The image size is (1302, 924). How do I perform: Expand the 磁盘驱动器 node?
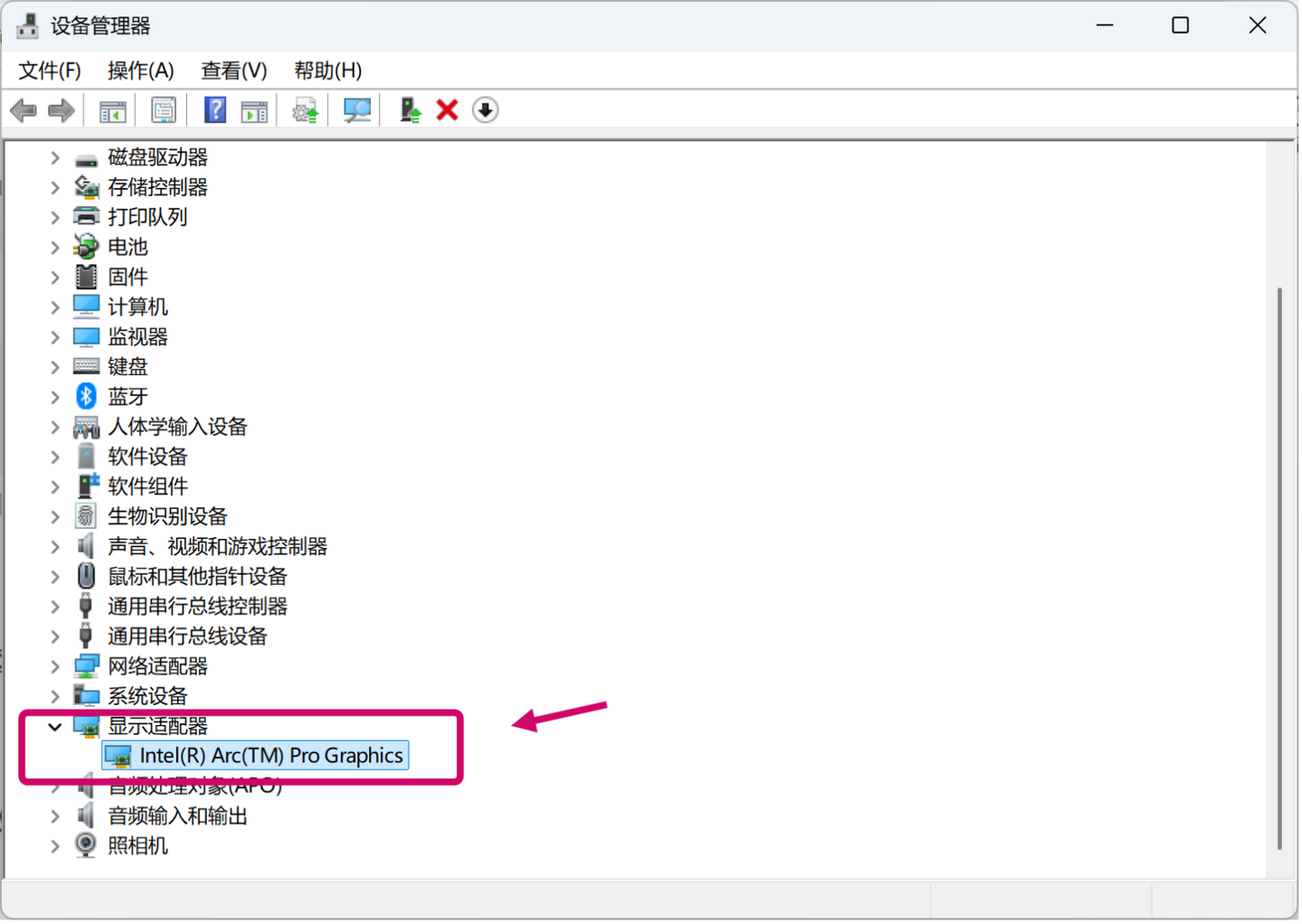[x=55, y=158]
